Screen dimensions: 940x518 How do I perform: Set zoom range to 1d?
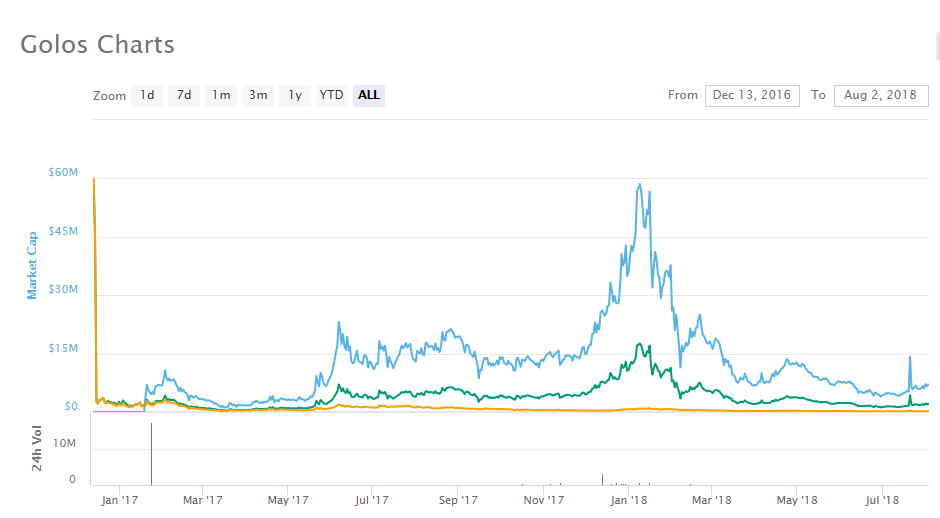pos(147,95)
